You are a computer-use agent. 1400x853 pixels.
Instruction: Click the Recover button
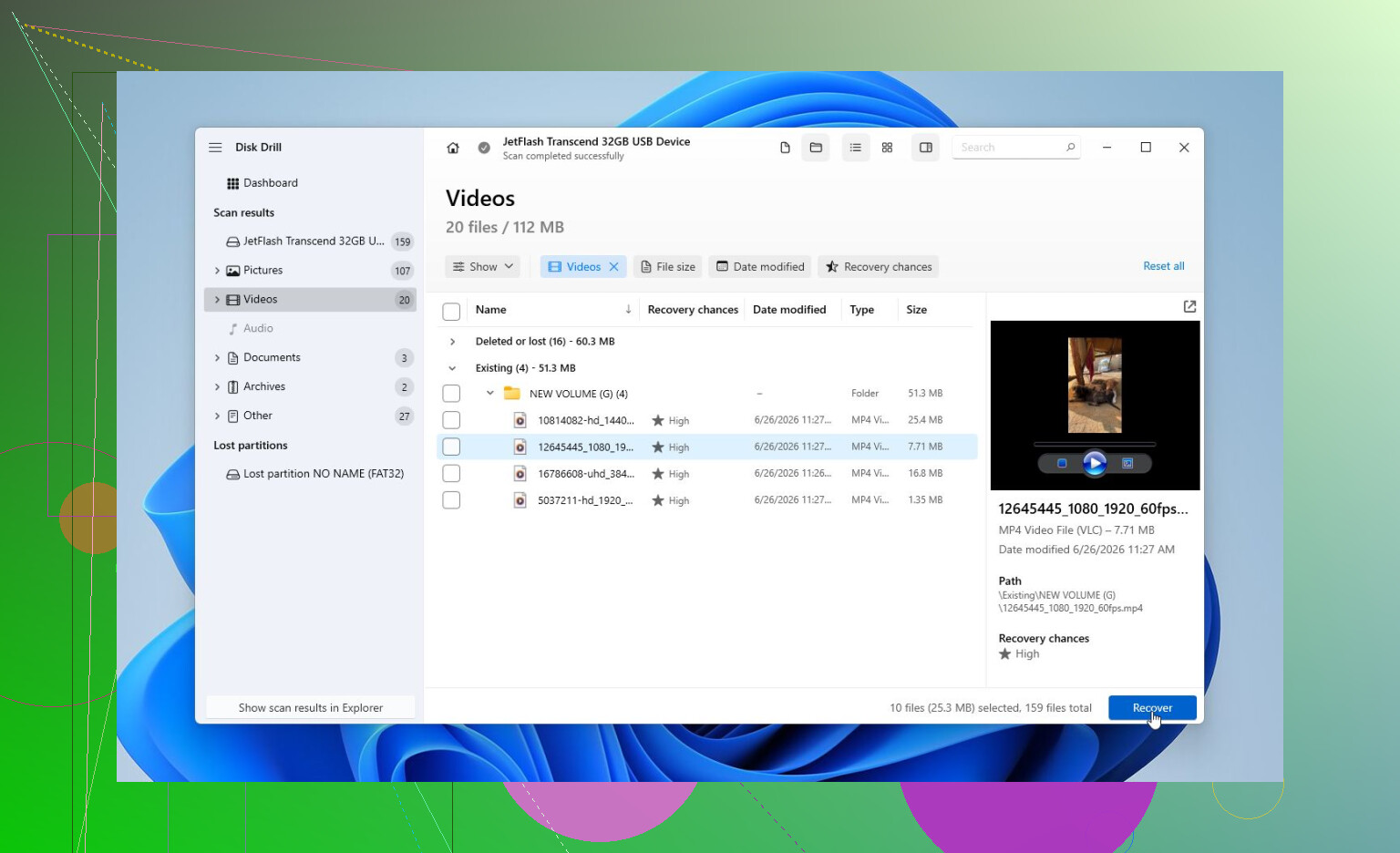pos(1152,708)
